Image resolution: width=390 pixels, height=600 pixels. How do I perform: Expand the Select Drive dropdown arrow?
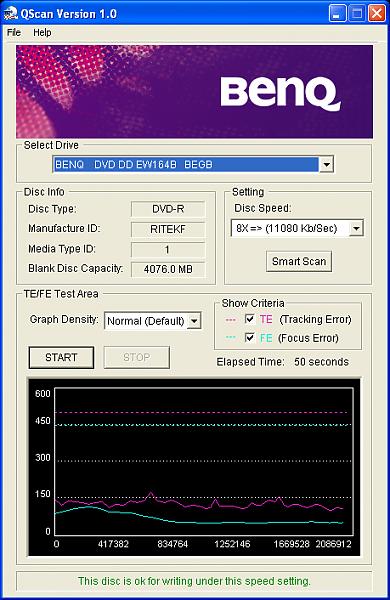coord(326,165)
